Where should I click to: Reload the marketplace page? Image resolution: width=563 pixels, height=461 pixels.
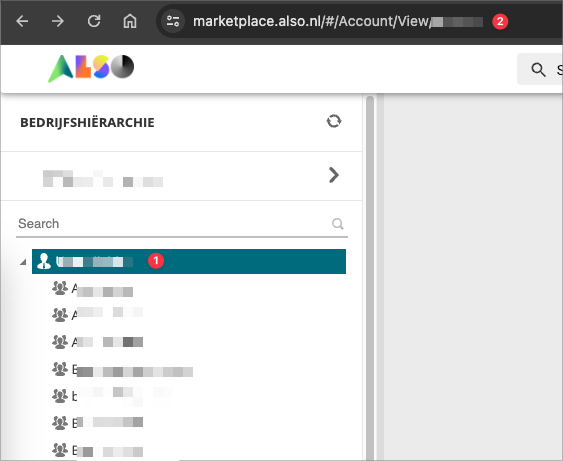pyautogui.click(x=94, y=21)
